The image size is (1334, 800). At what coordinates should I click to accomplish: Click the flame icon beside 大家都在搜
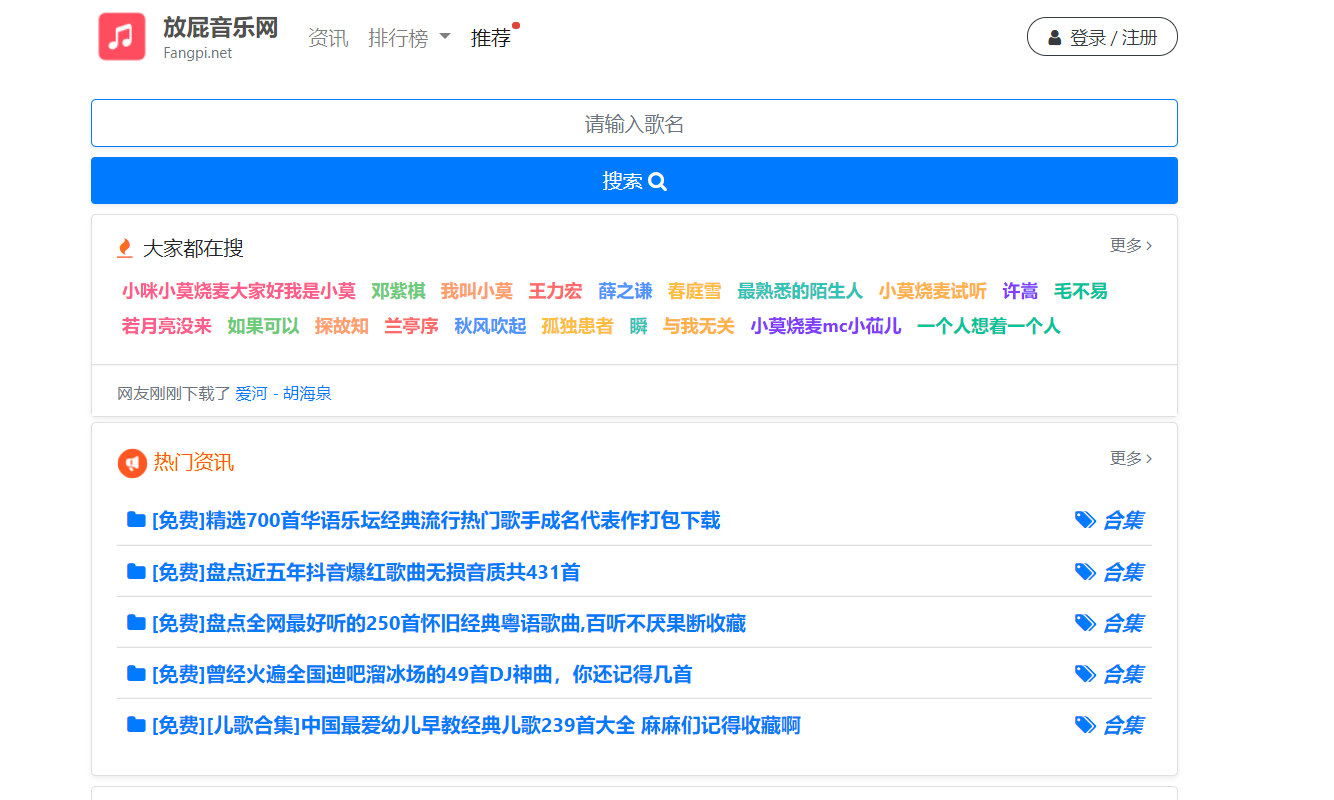125,248
